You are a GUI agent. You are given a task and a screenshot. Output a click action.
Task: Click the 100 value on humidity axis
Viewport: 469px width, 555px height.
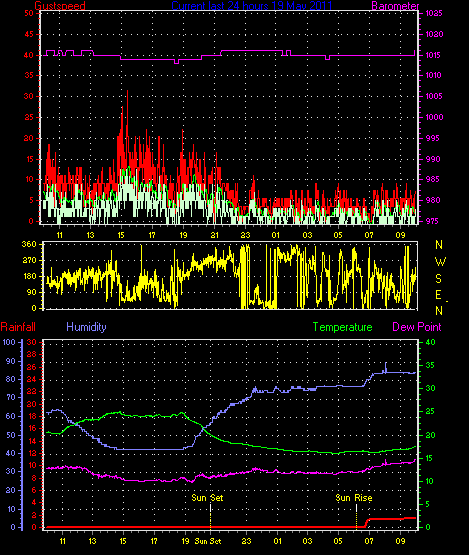pyautogui.click(x=9, y=342)
